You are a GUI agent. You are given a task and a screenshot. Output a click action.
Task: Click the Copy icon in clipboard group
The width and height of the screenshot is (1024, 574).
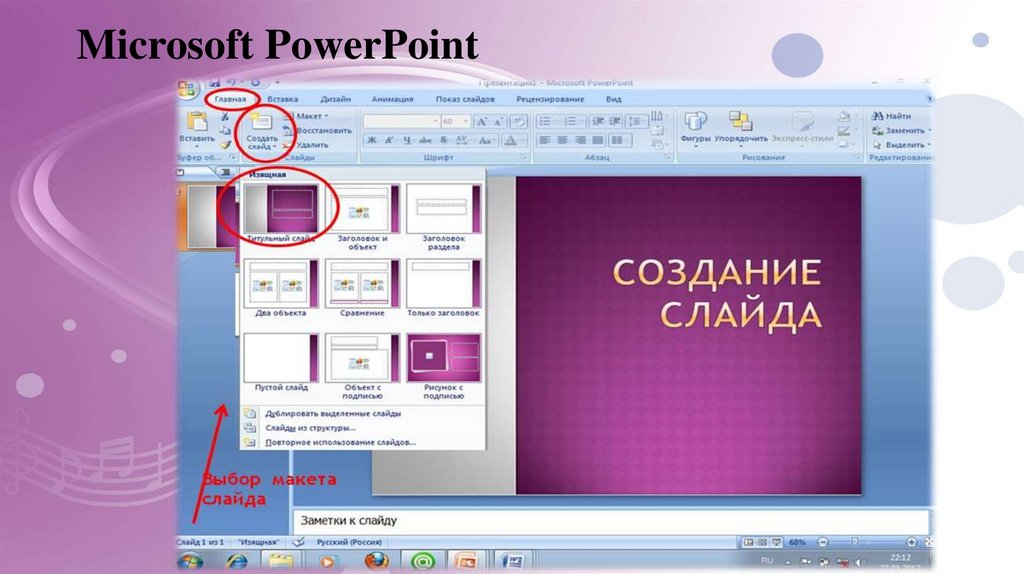coord(225,131)
